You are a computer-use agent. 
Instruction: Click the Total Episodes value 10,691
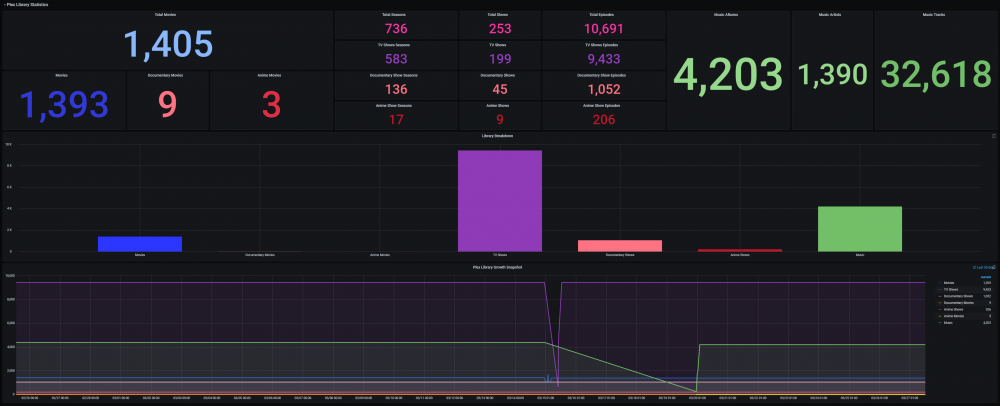pyautogui.click(x=603, y=29)
